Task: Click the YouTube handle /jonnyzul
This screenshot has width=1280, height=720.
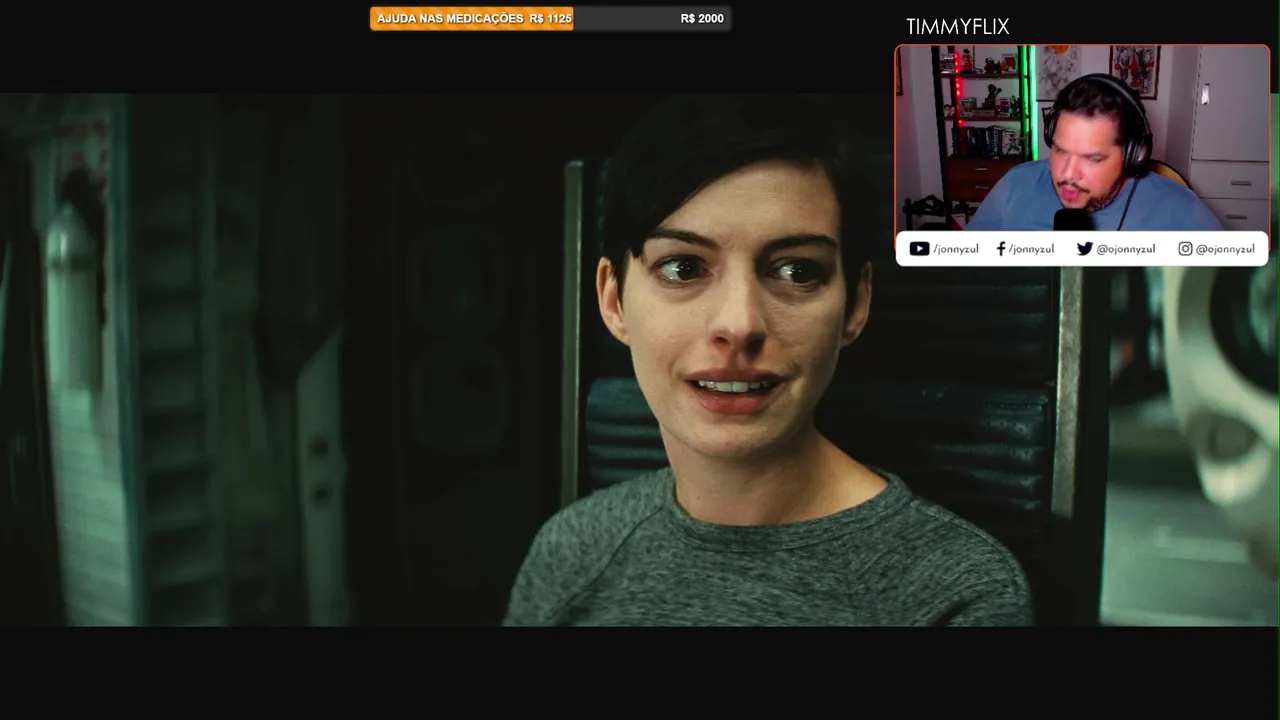Action: point(956,250)
